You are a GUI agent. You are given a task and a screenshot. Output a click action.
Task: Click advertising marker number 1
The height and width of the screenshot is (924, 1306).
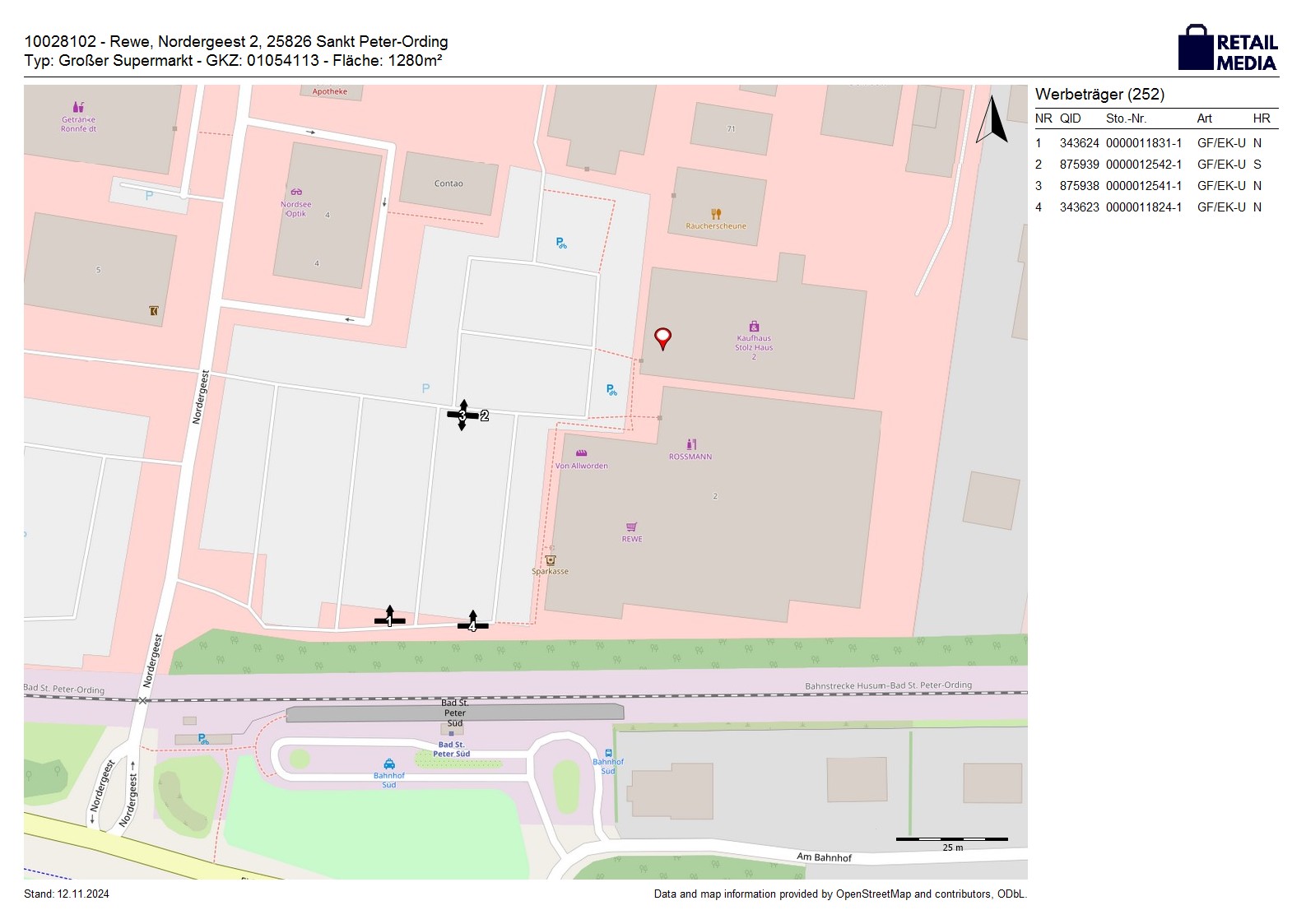(389, 619)
